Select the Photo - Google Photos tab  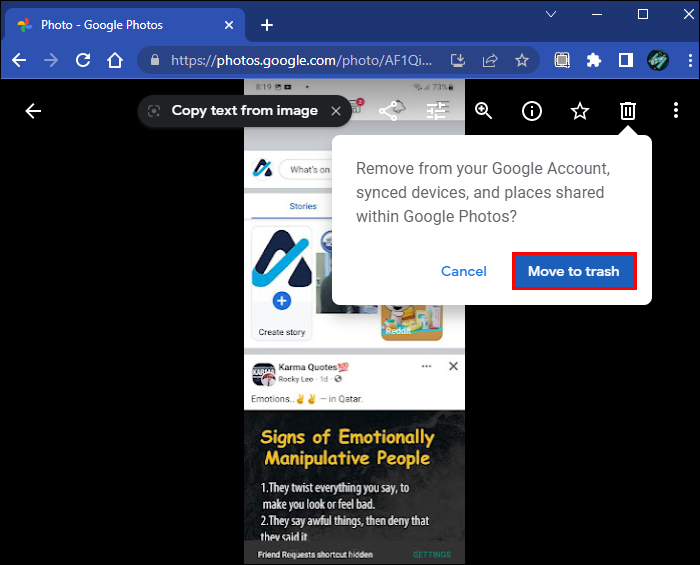[125, 25]
